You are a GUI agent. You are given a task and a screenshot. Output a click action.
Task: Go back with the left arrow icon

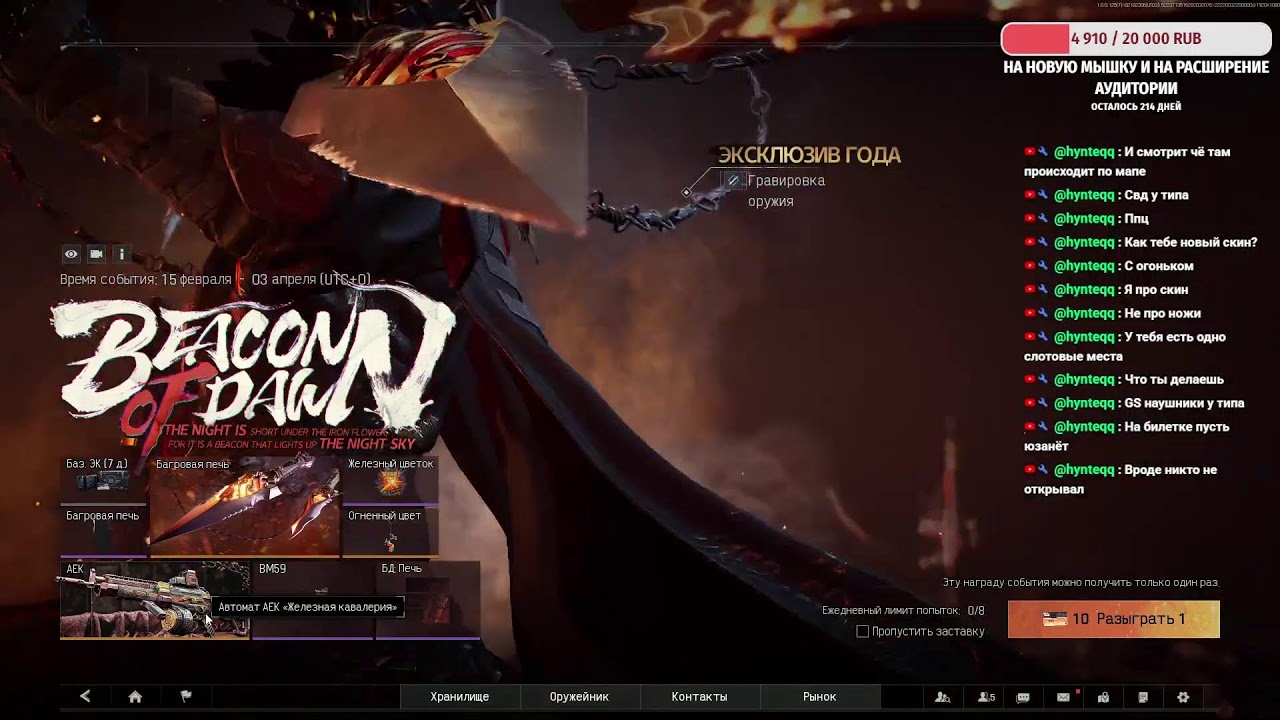(x=85, y=697)
